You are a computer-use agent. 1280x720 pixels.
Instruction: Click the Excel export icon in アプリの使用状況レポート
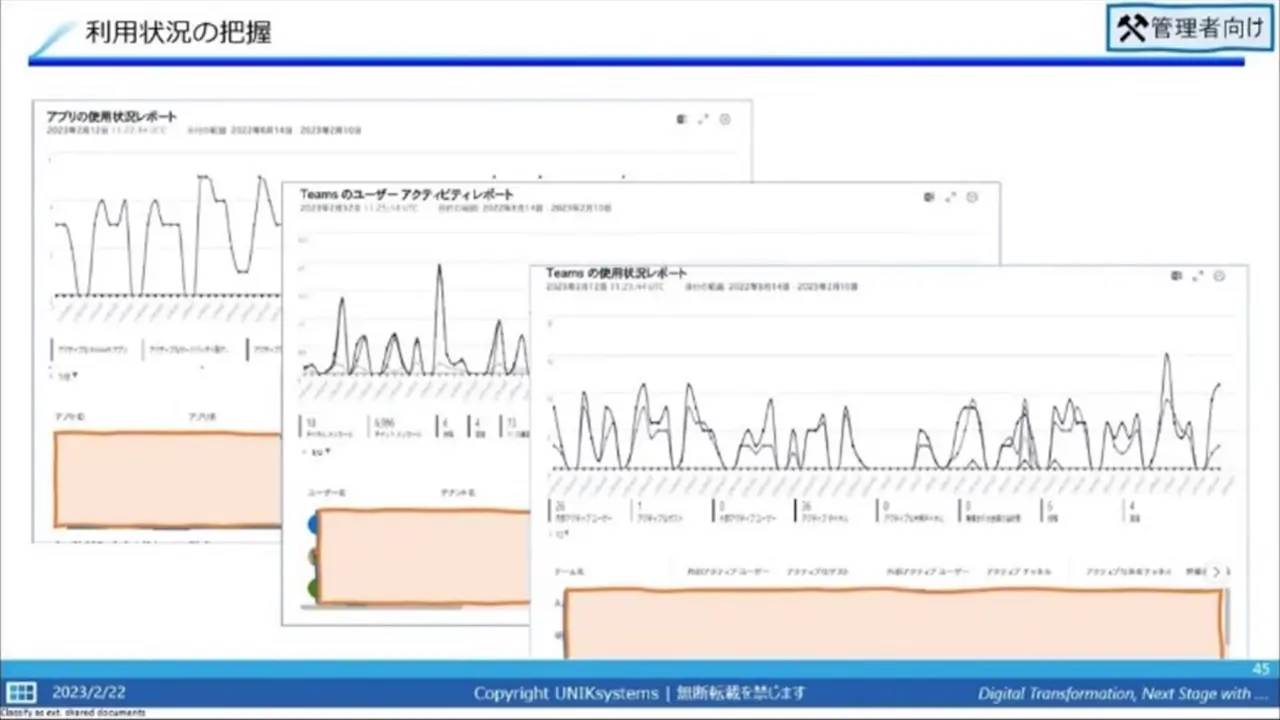[x=681, y=119]
